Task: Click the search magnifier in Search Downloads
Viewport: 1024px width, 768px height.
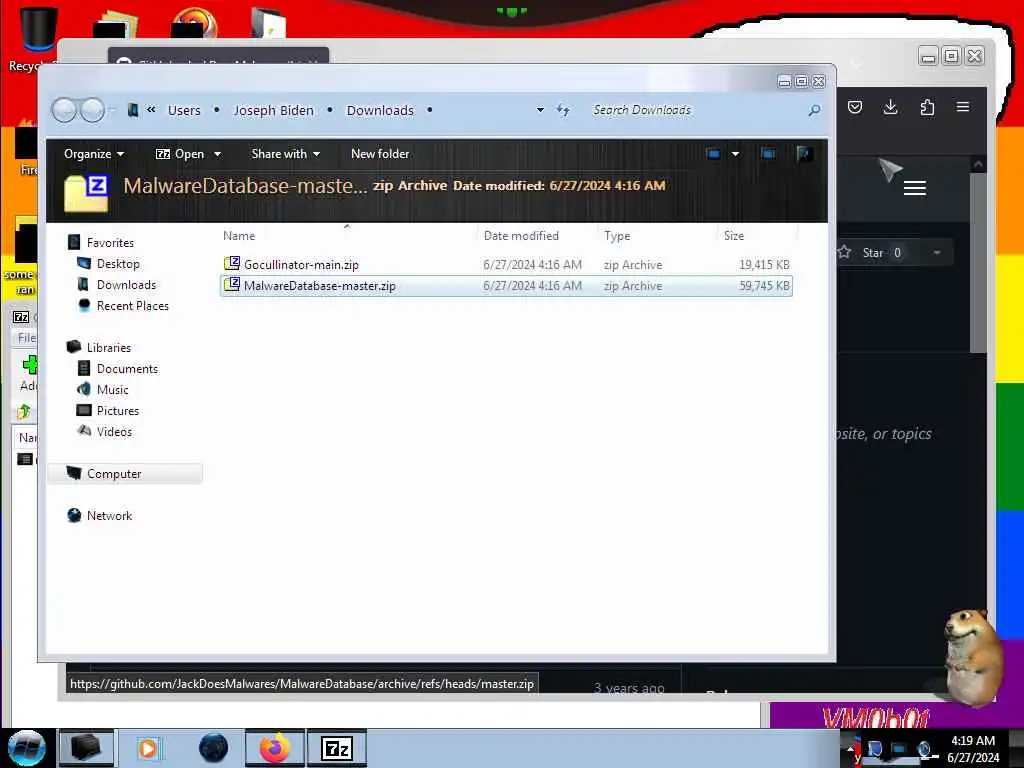Action: click(814, 110)
